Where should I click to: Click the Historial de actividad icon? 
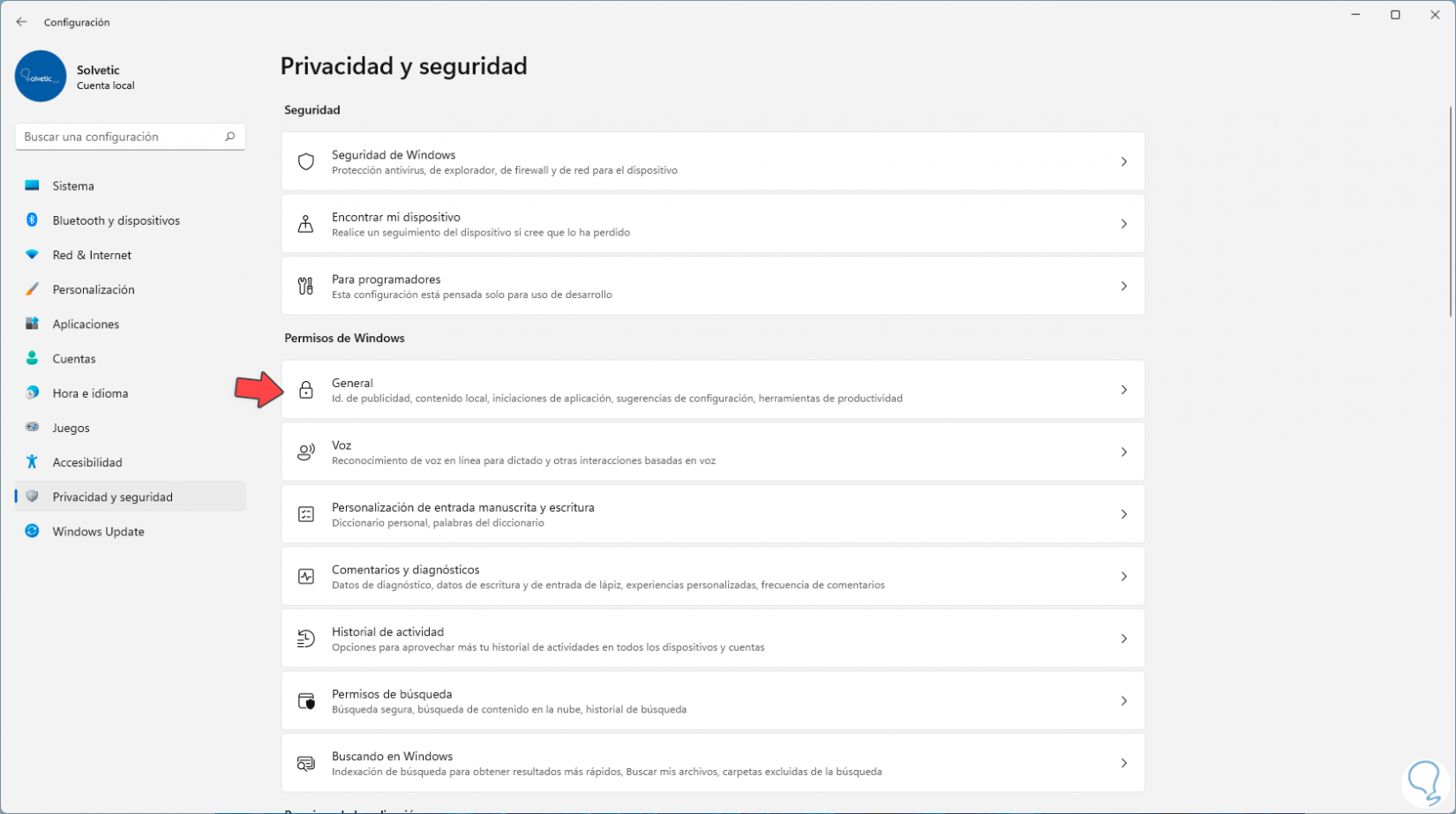306,639
